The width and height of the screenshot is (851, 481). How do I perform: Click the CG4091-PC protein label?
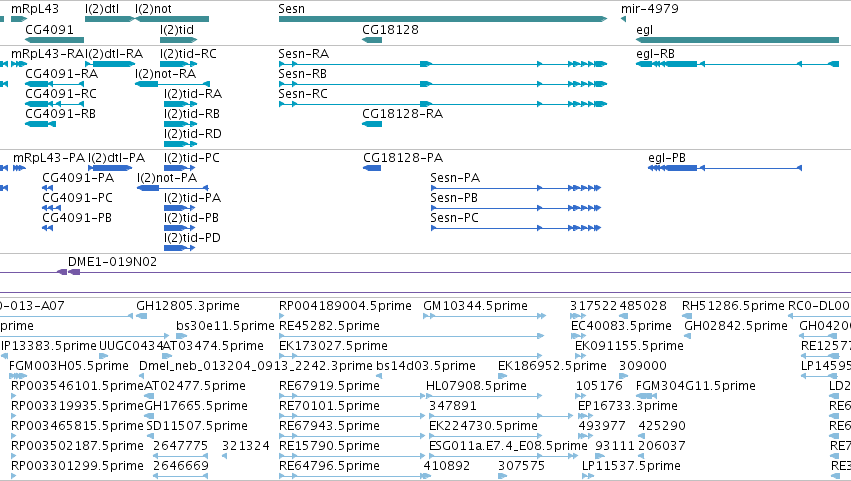[x=78, y=198]
